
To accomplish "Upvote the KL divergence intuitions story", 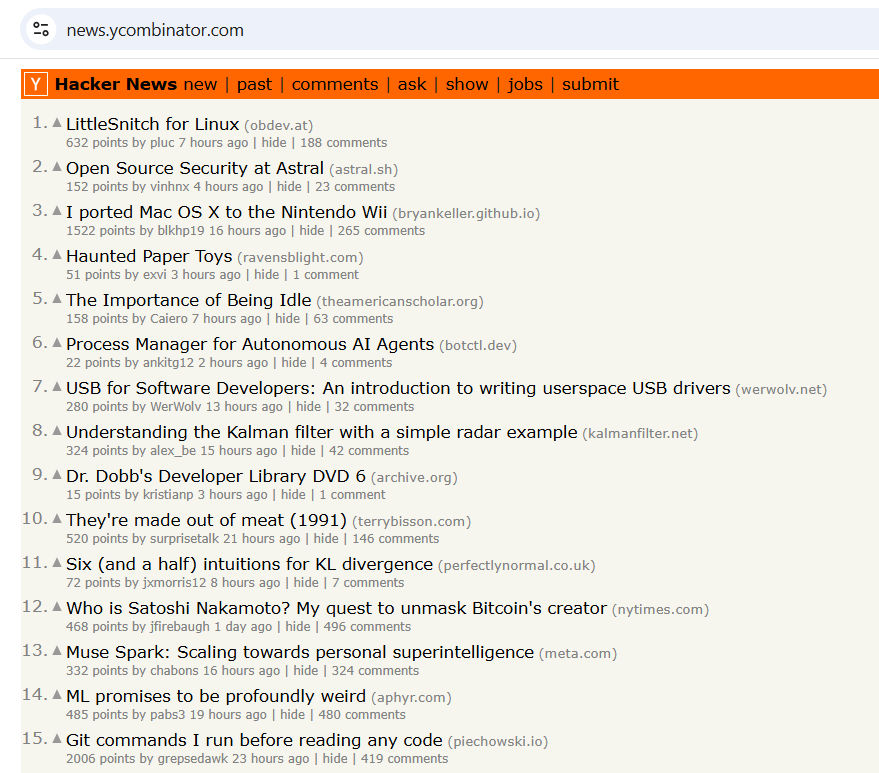I will (57, 563).
